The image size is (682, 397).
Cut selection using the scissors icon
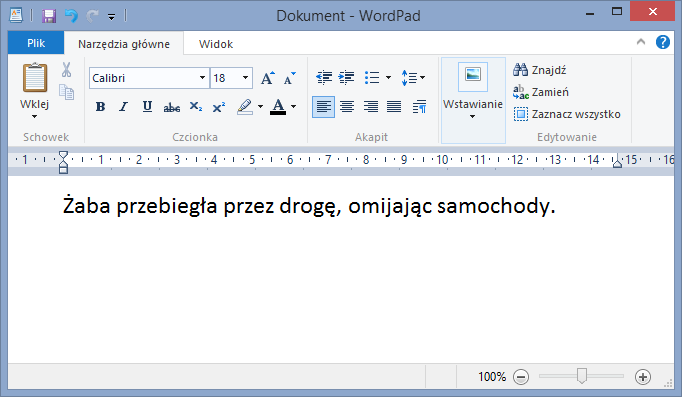66,70
